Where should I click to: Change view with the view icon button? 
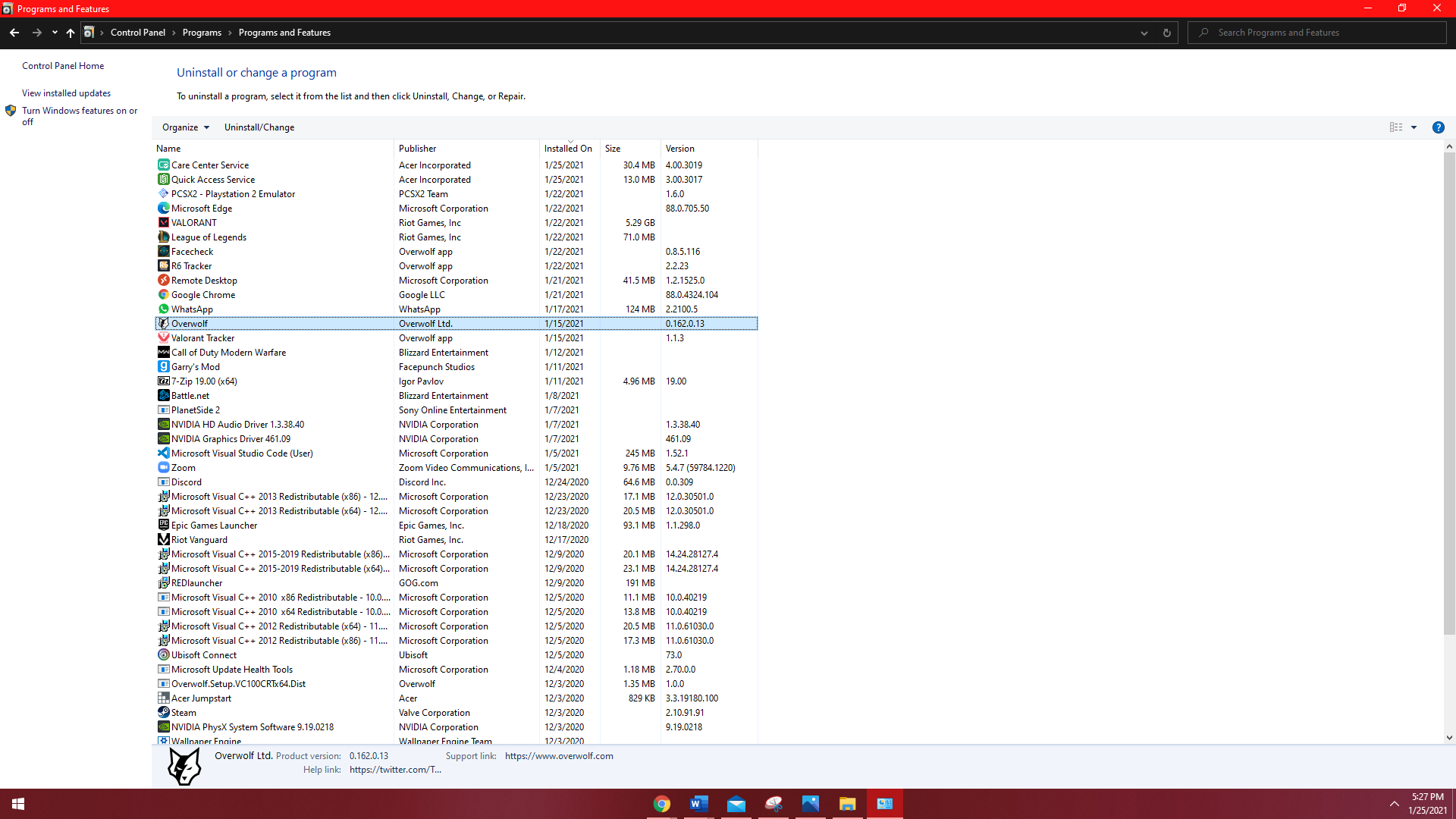(1396, 127)
